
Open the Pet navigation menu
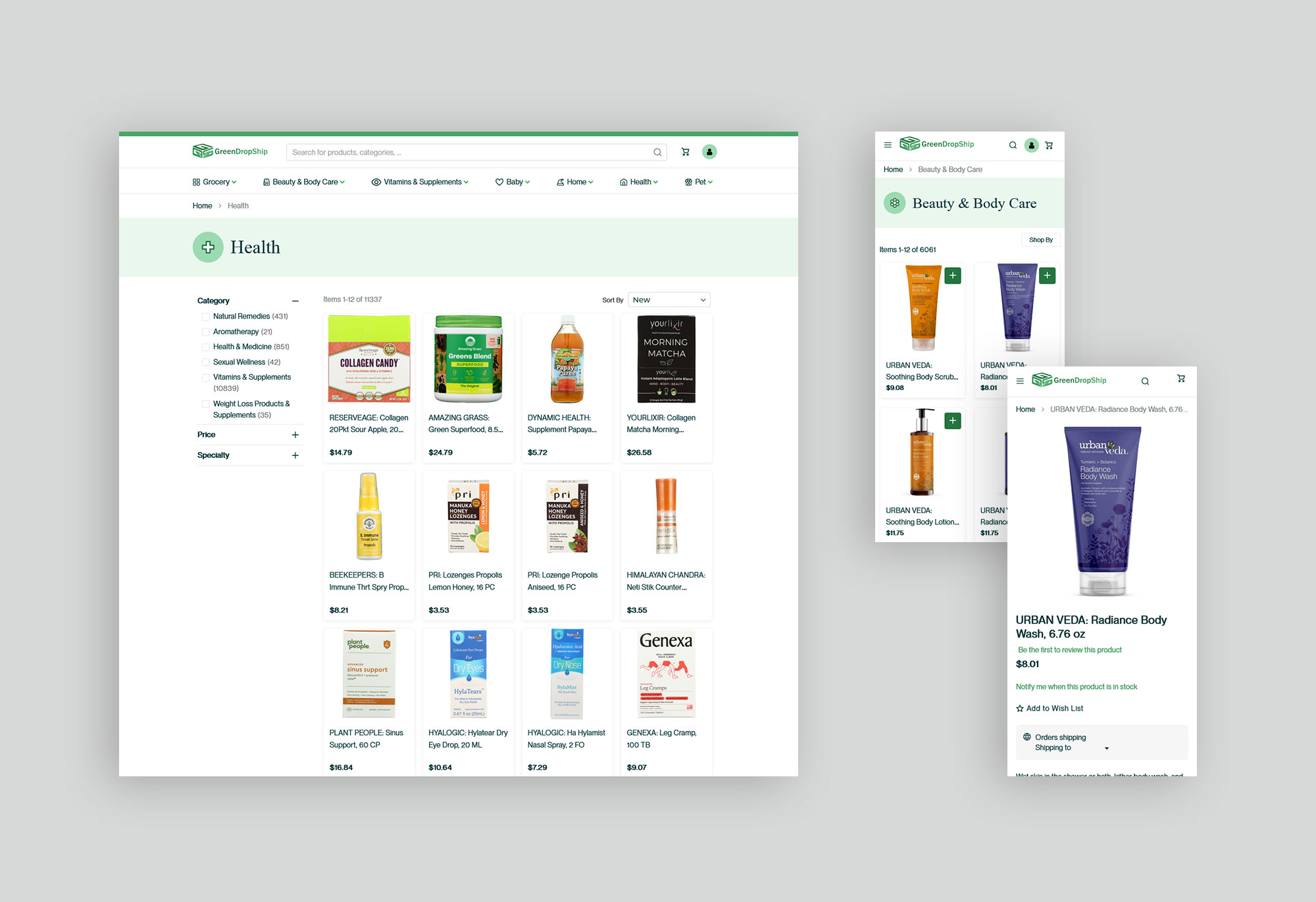point(698,182)
